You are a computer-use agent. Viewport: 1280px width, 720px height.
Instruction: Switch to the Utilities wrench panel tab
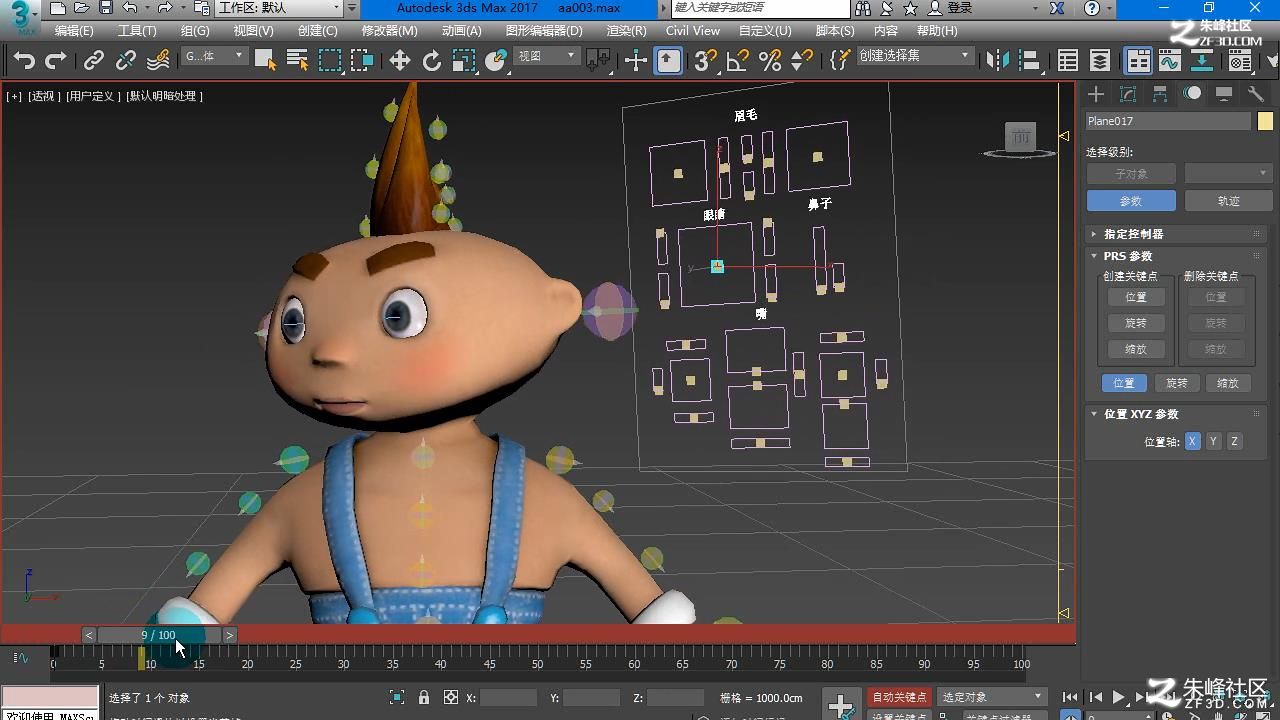click(1256, 94)
